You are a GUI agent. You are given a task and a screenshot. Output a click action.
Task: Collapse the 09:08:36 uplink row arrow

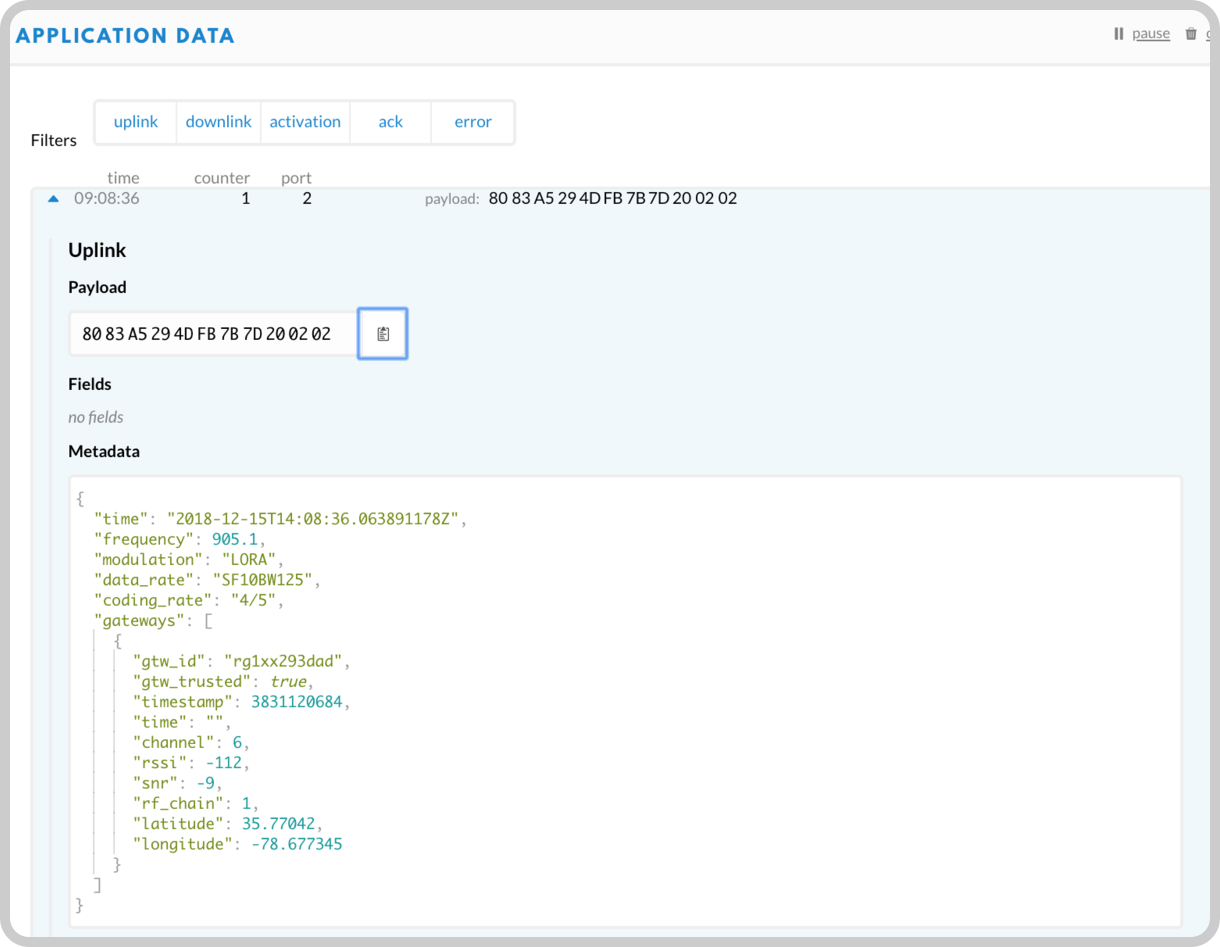point(54,199)
